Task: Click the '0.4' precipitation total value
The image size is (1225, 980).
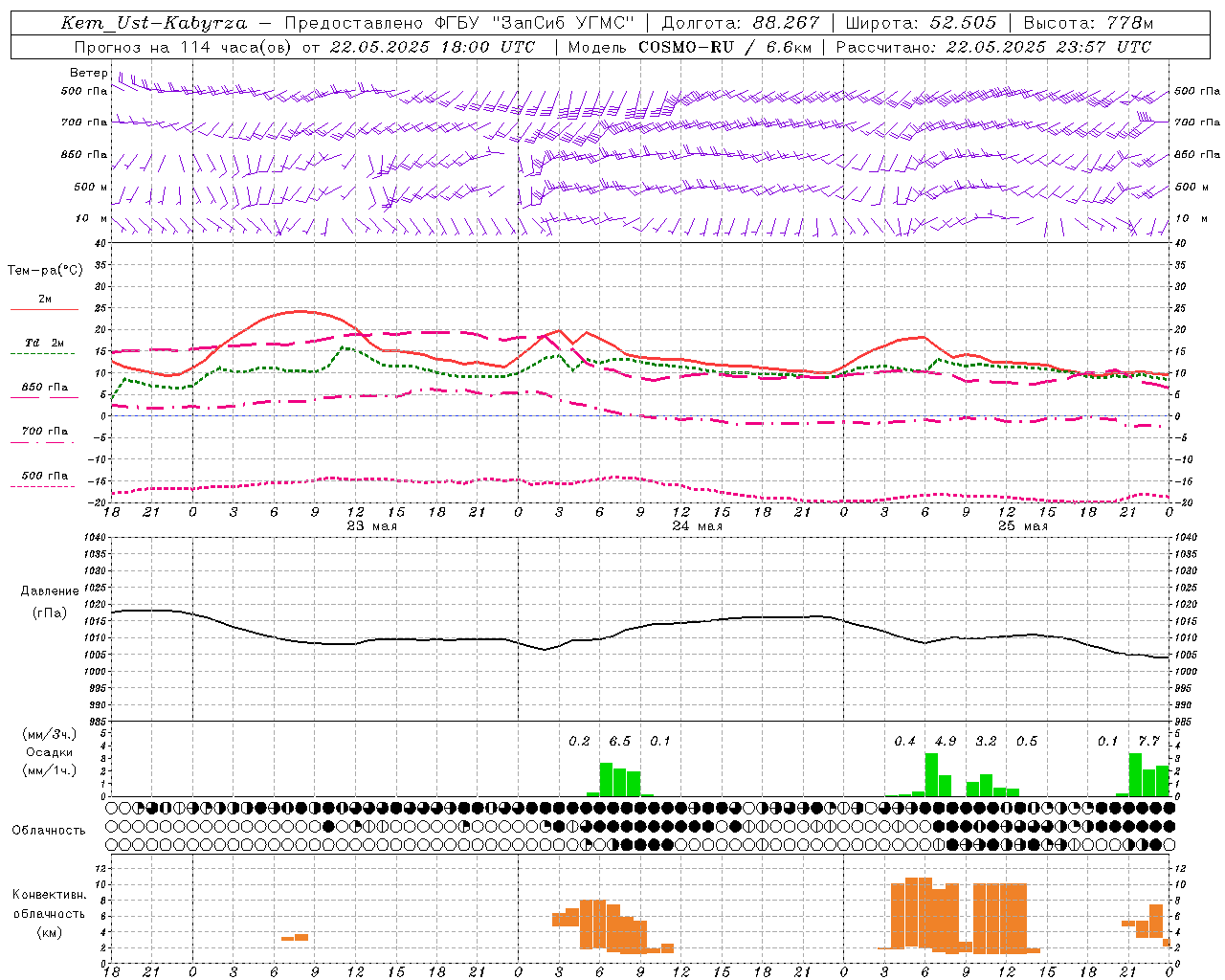Action: (x=904, y=742)
